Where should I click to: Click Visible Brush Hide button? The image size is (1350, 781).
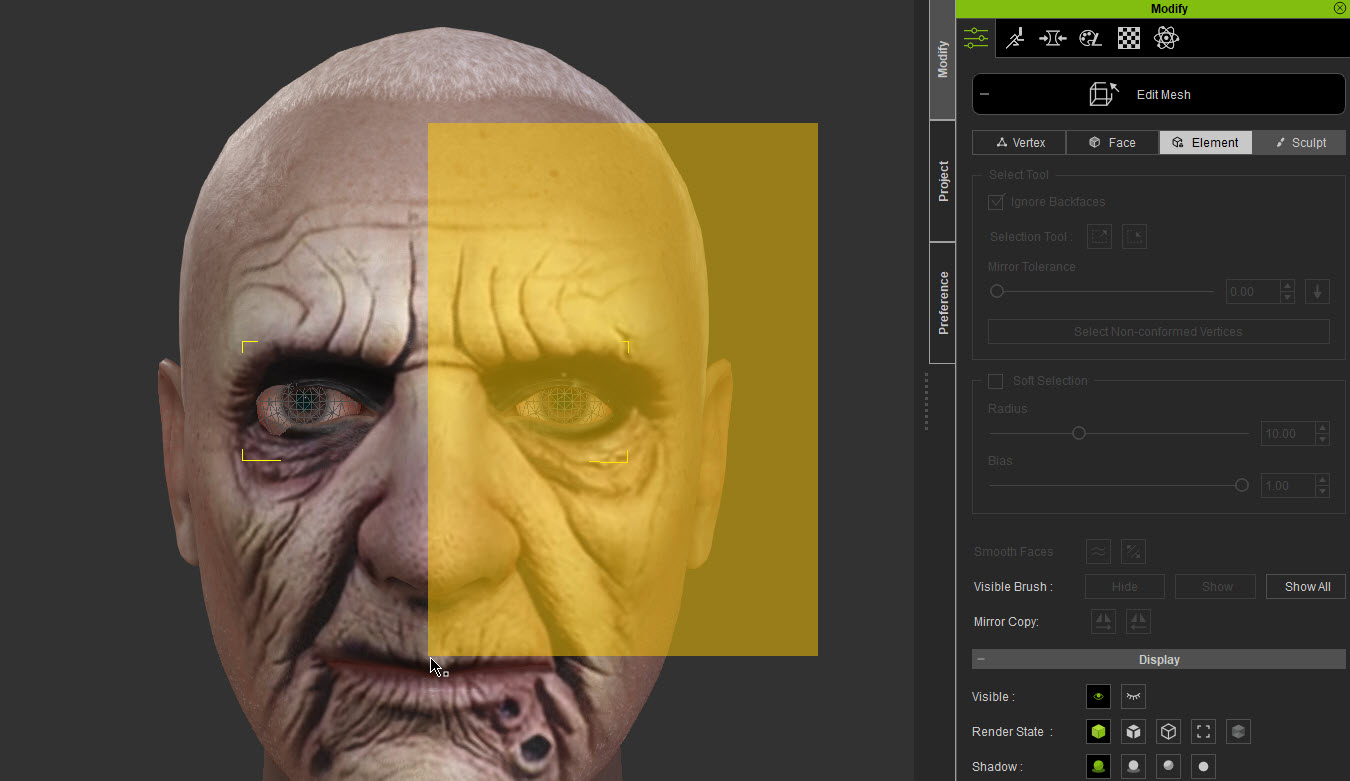tap(1125, 587)
